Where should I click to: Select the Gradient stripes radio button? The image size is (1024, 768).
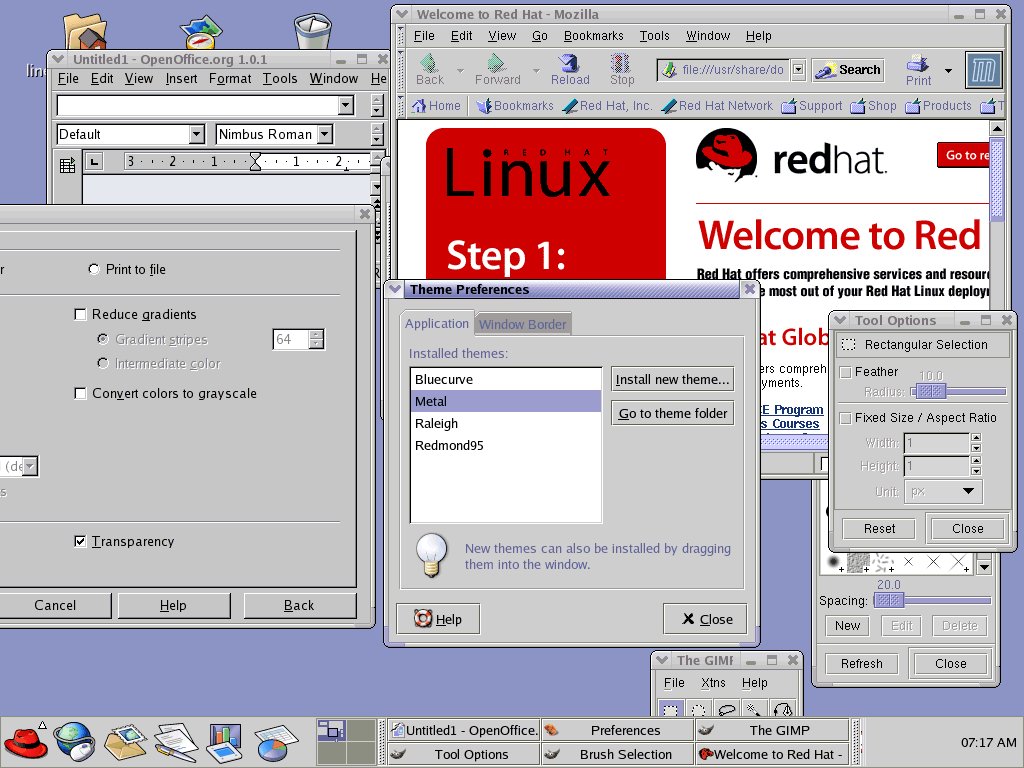pyautogui.click(x=103, y=339)
